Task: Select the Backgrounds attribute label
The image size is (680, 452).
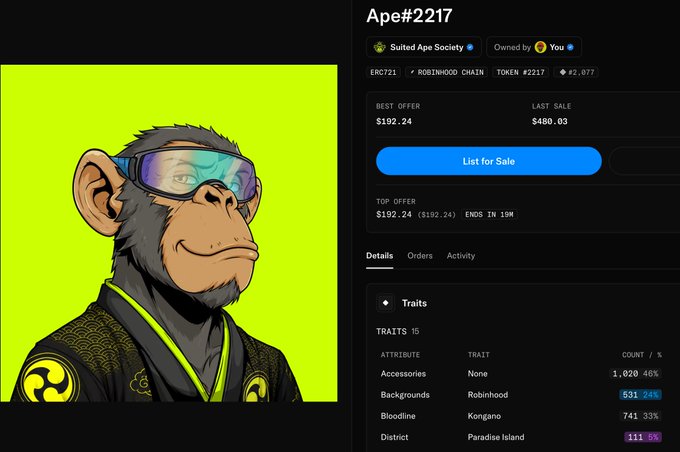Action: tap(405, 395)
